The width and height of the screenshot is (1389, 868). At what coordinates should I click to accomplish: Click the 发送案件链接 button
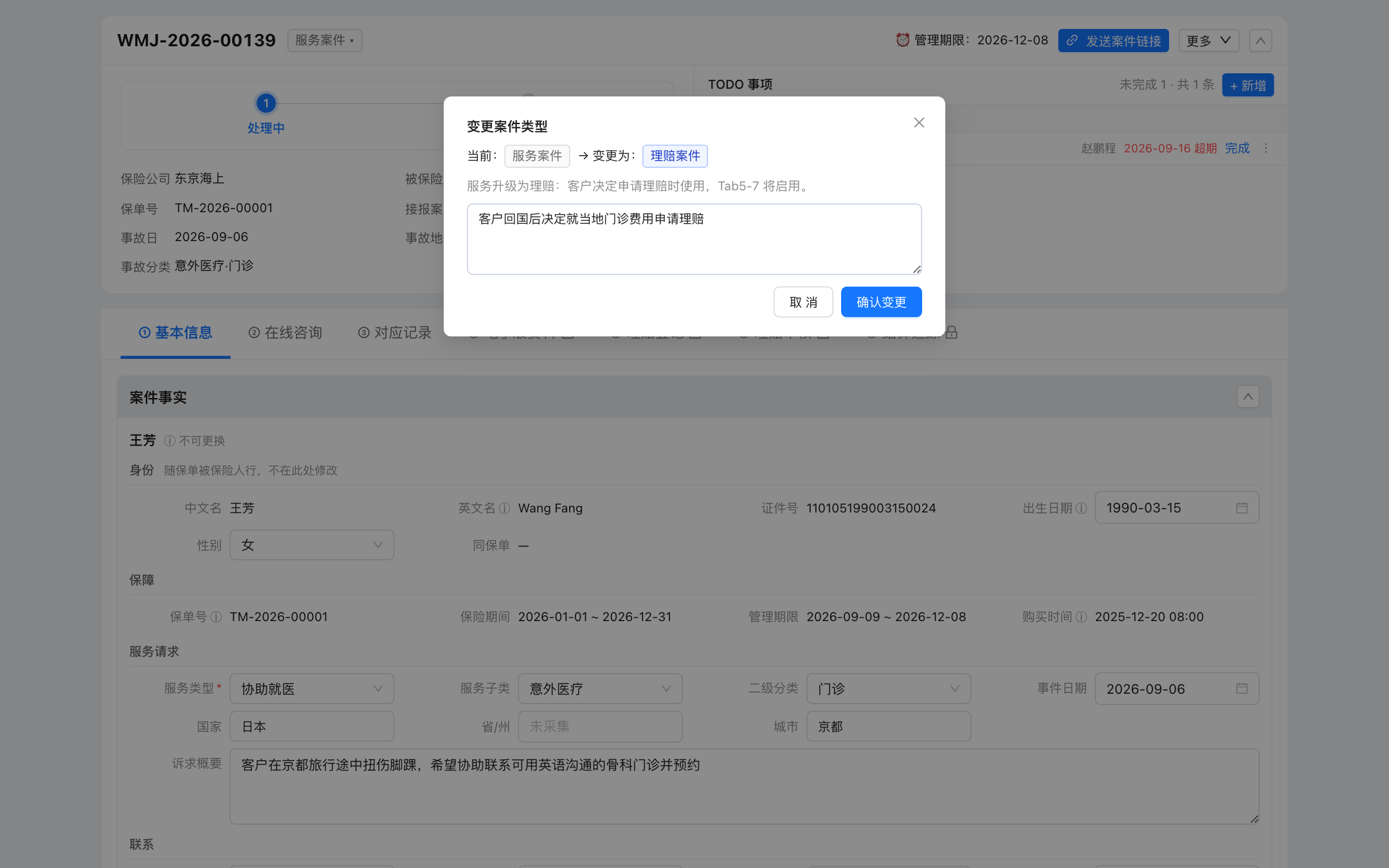[x=1113, y=41]
